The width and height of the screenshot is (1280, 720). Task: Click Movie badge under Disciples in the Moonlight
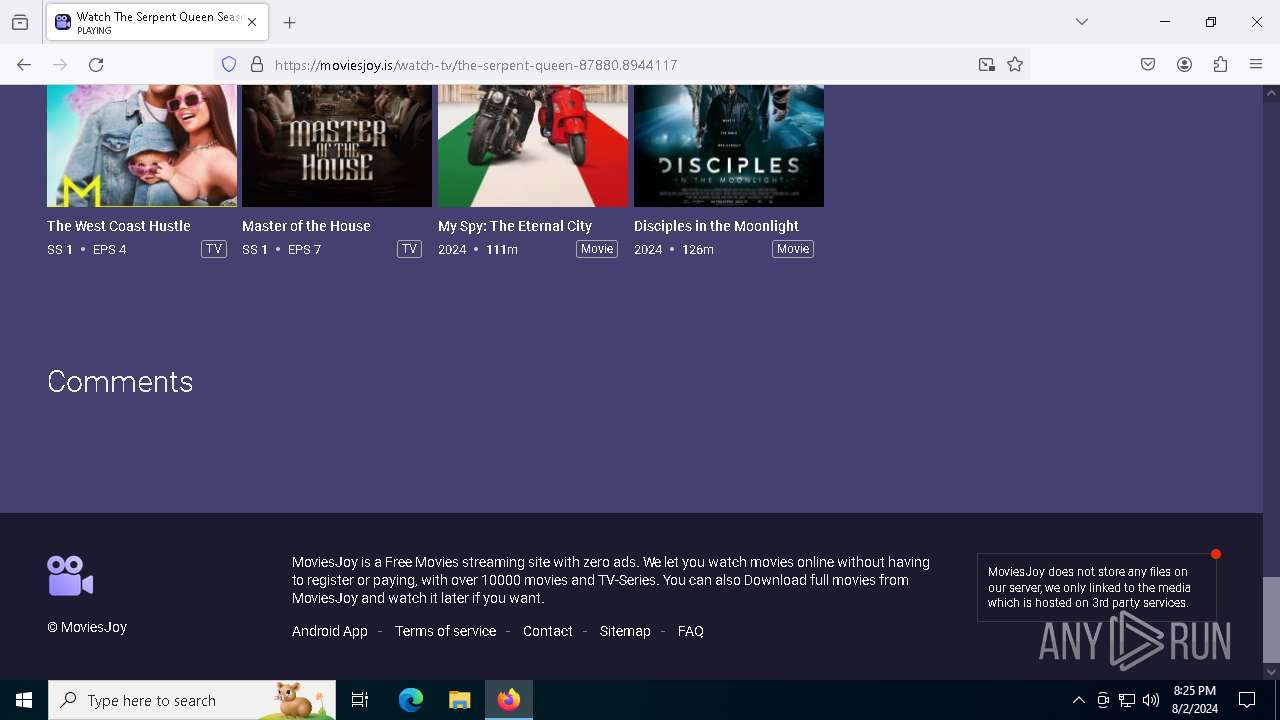pos(793,249)
